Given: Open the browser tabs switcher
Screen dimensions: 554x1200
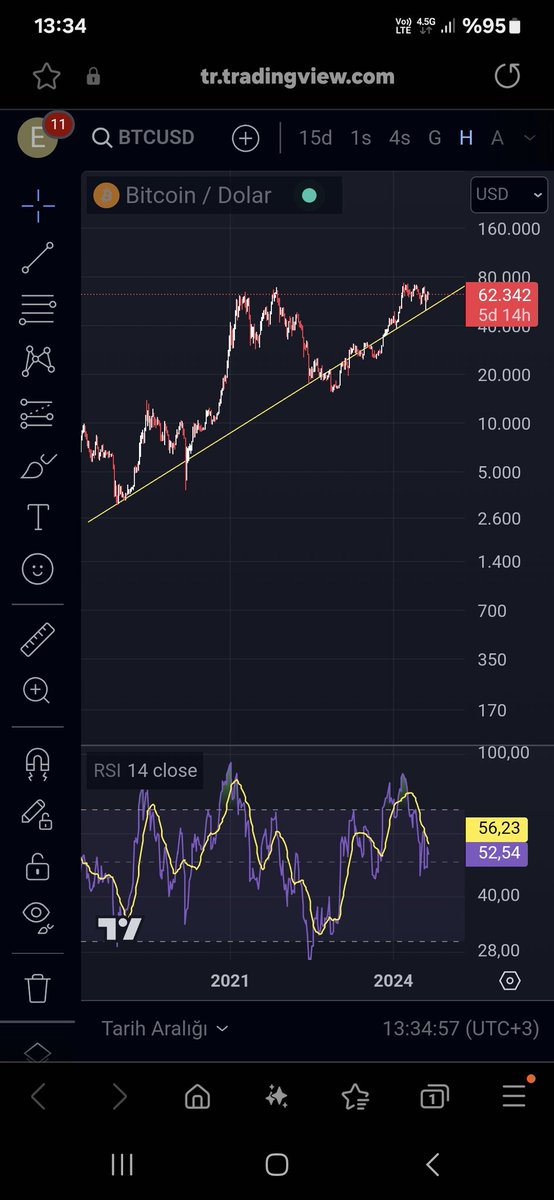Looking at the screenshot, I should coord(434,1097).
